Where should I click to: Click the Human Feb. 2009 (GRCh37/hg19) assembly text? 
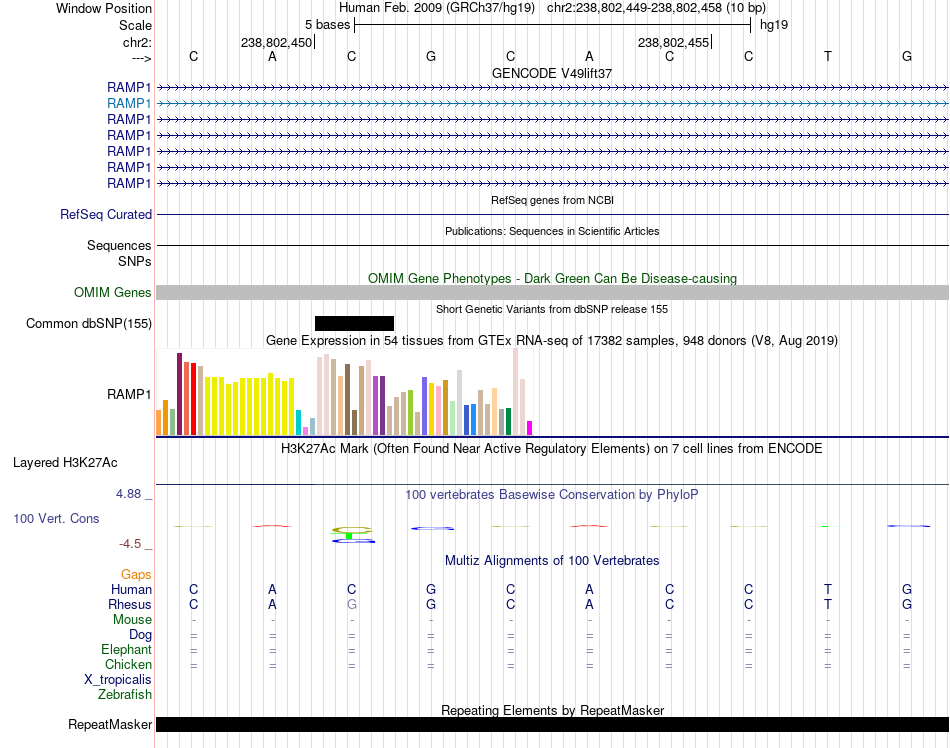point(437,8)
